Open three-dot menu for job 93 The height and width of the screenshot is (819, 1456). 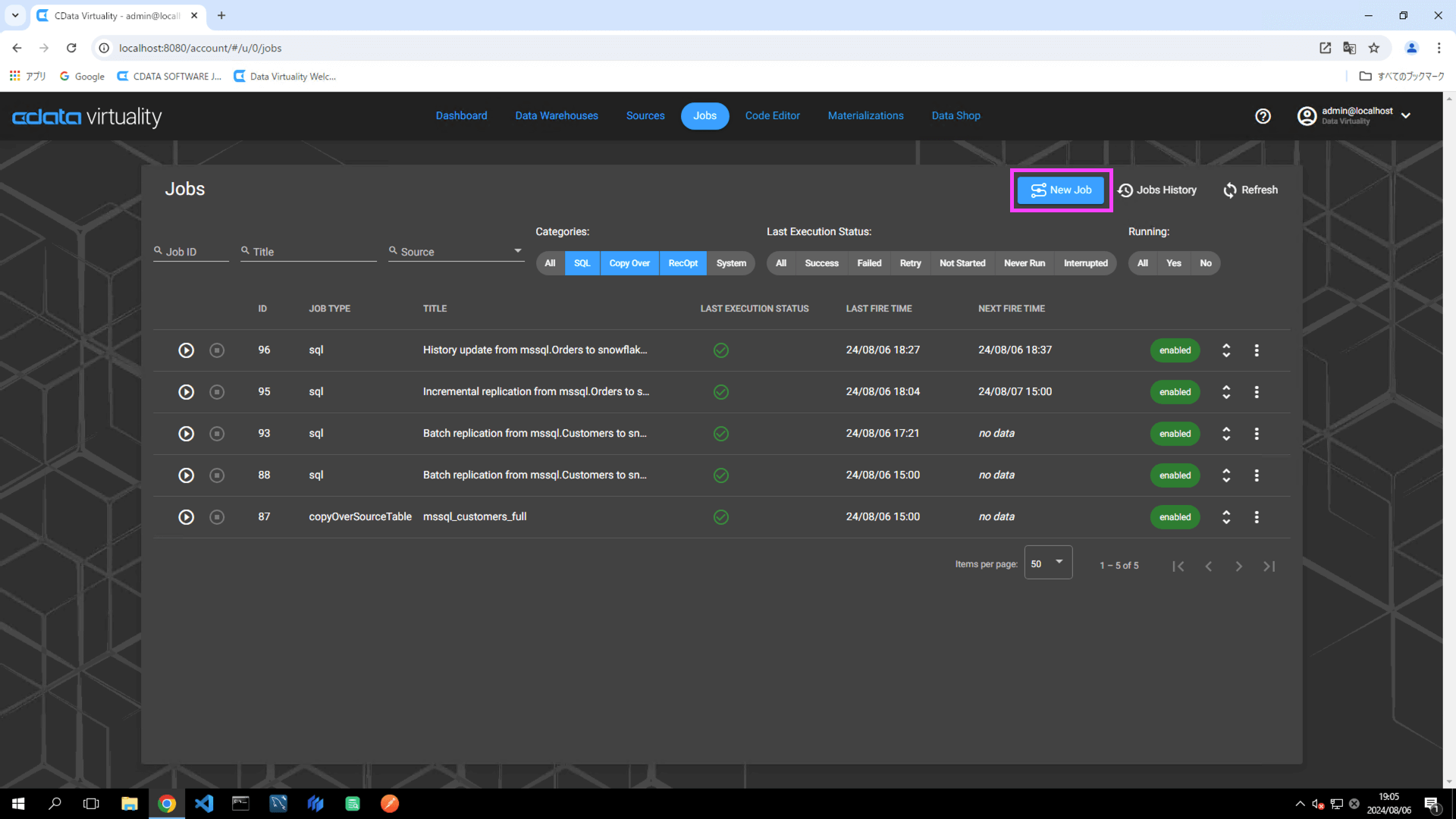click(1257, 434)
